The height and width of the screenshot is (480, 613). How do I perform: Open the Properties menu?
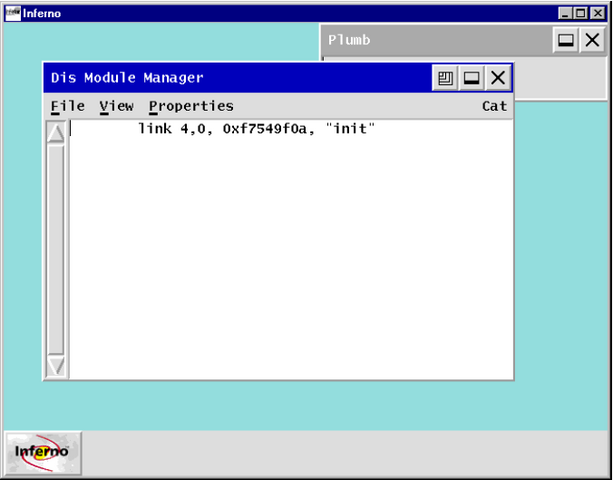(x=191, y=106)
